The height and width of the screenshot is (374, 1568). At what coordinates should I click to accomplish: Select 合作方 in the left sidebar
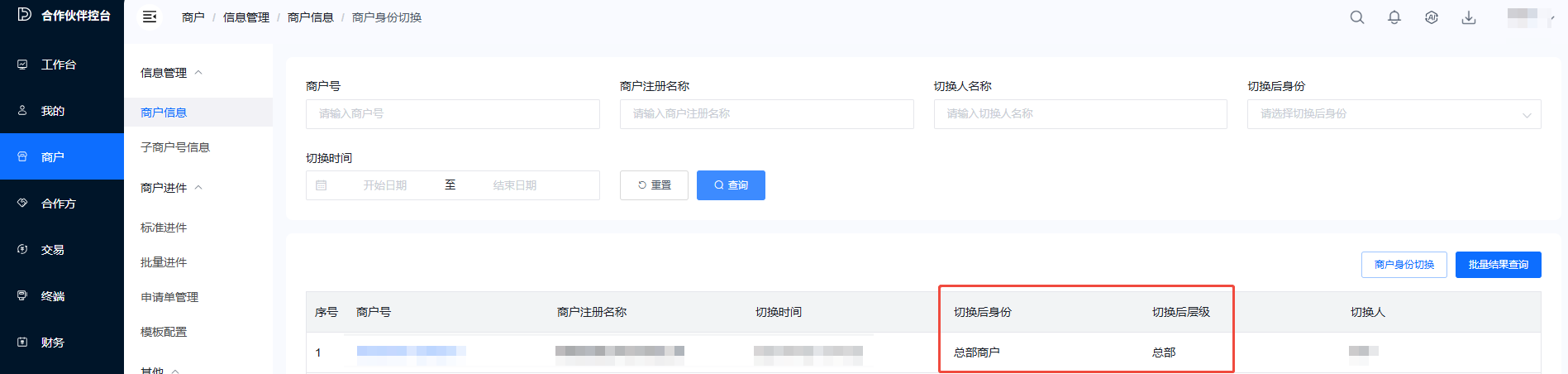58,204
